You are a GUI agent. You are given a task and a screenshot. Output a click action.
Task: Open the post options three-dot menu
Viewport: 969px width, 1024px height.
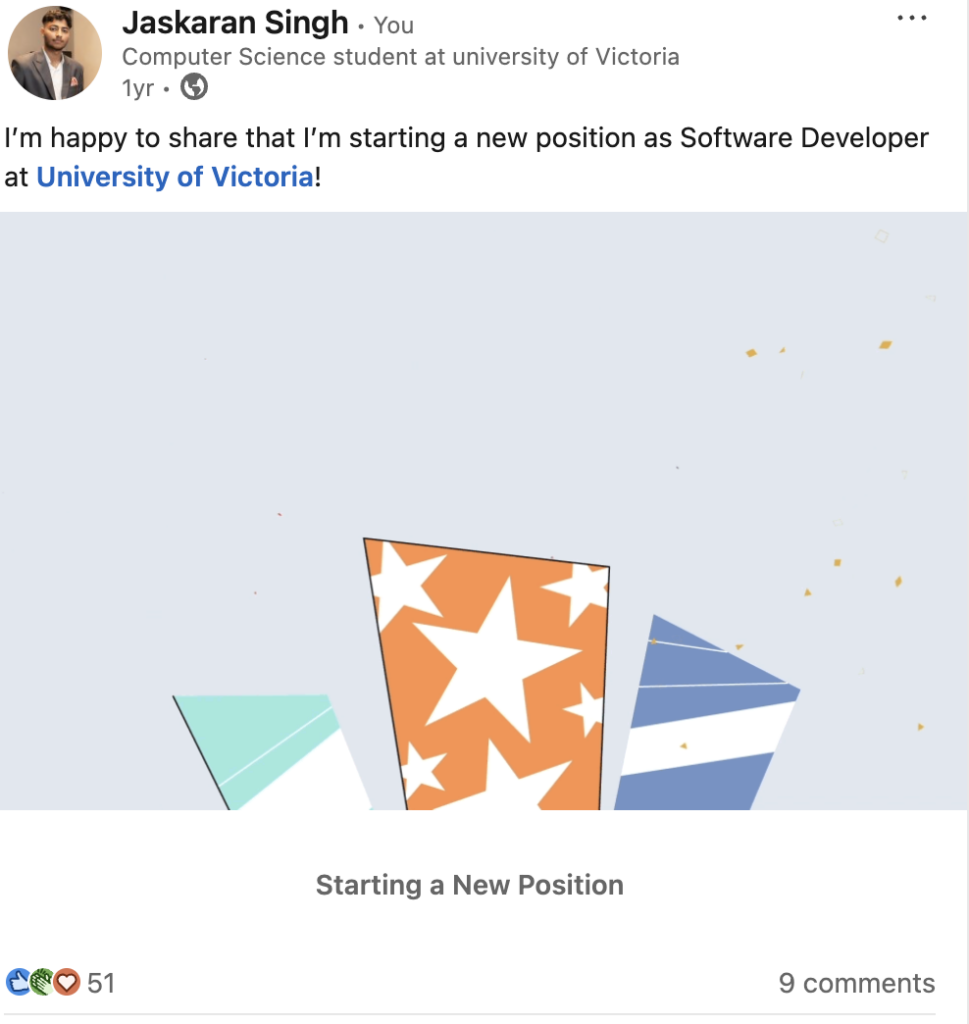point(911,19)
